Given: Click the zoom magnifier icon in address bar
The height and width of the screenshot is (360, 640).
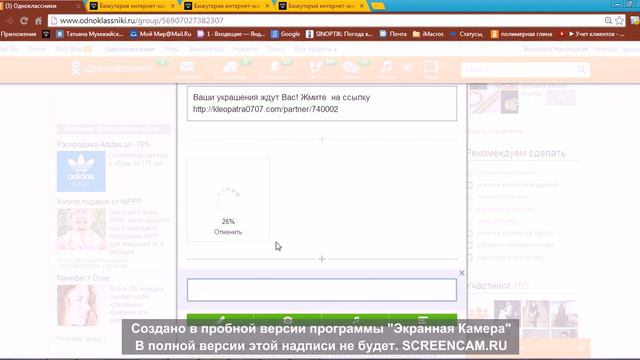Looking at the screenshot, I should 608,20.
